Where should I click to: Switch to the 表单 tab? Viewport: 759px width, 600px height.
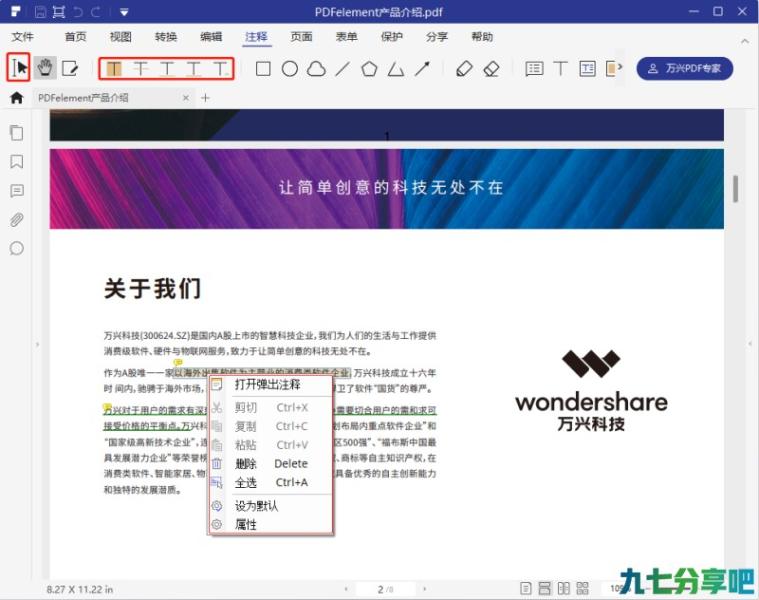pyautogui.click(x=347, y=37)
